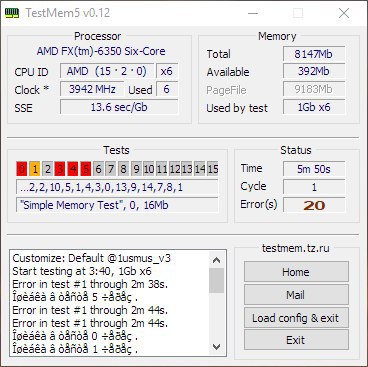This screenshot has width=368, height=367.
Task: Click testmem.tz.ru group label
Action: point(296,248)
